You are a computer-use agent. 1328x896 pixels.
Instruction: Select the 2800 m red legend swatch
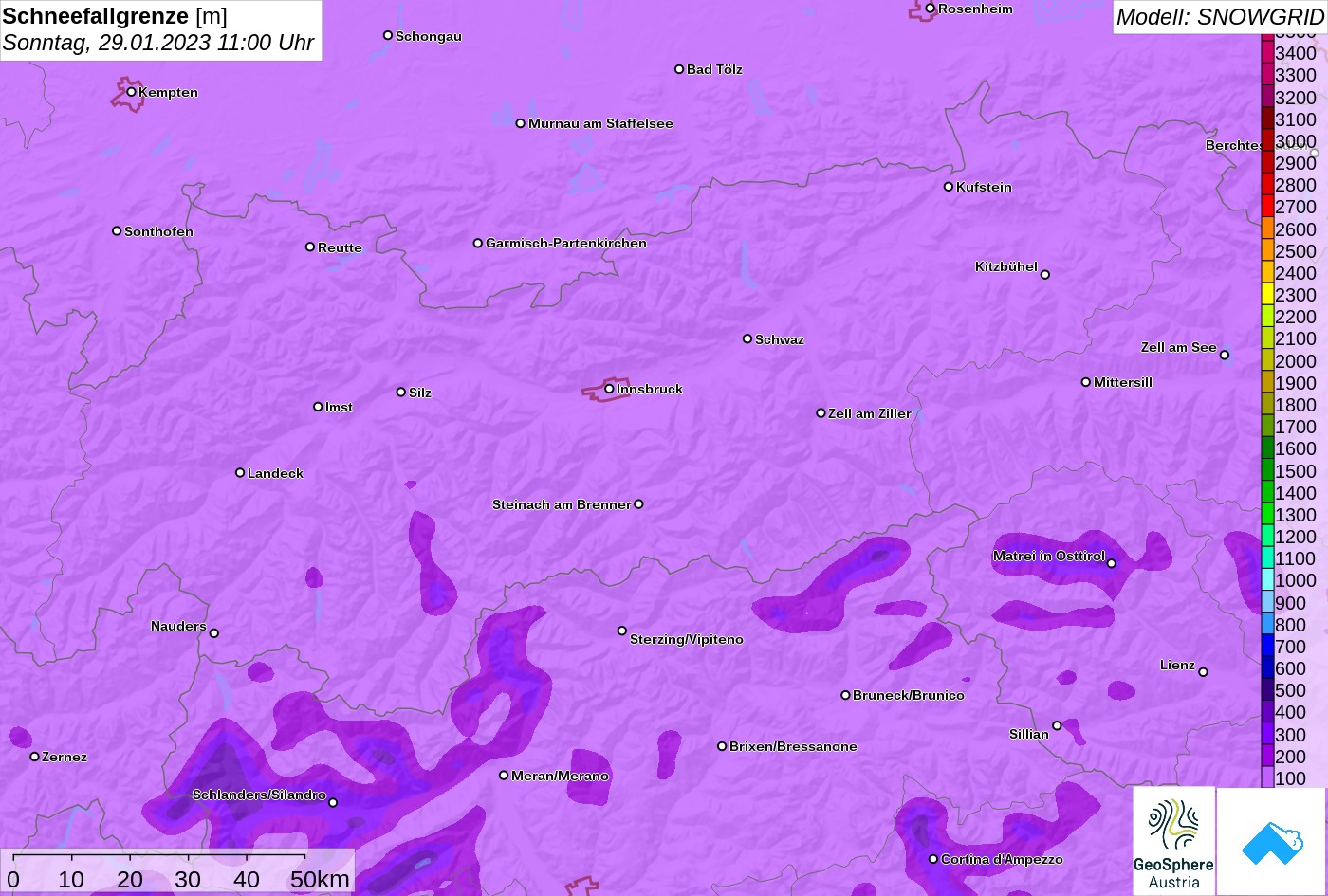(x=1267, y=185)
